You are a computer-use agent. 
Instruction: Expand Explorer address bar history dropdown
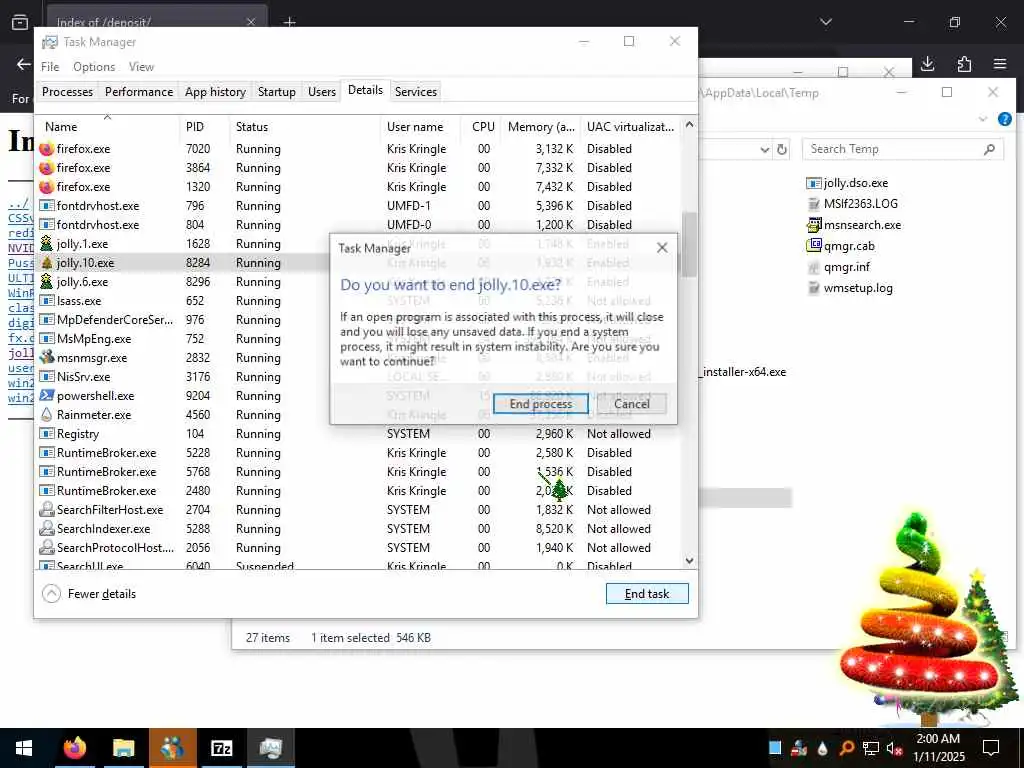[765, 150]
